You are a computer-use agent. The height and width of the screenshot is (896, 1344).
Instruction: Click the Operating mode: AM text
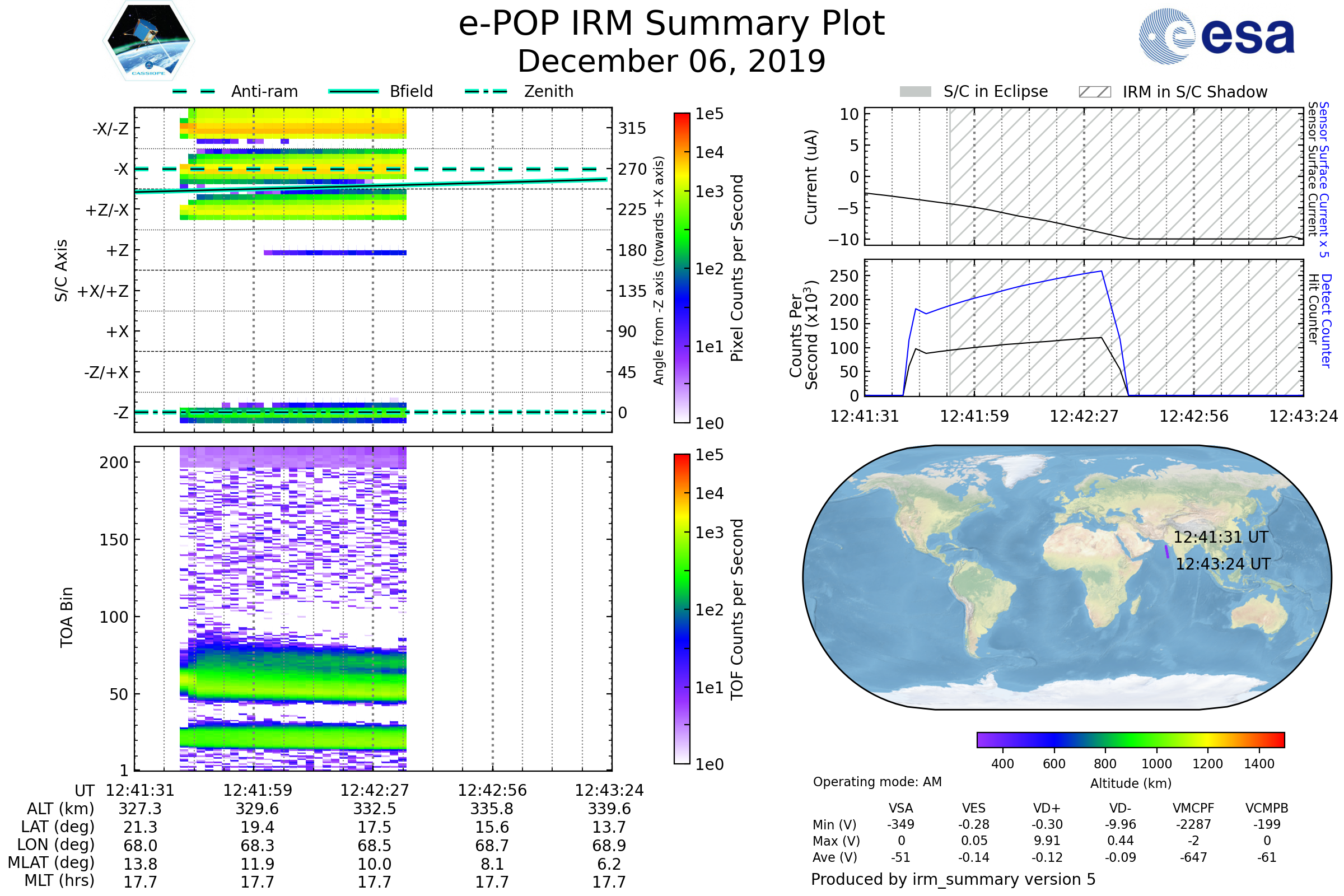[x=877, y=782]
